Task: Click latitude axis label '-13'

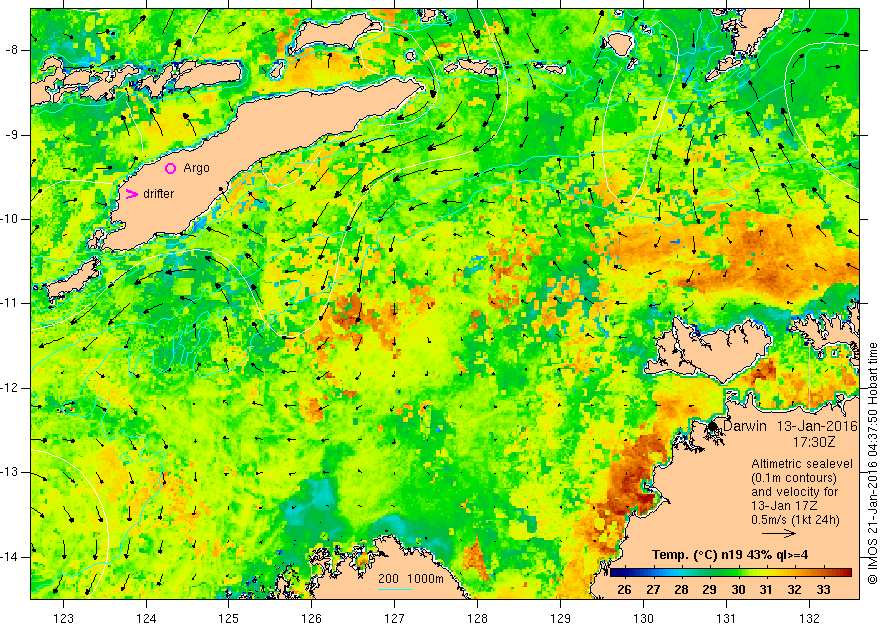Action: coord(8,472)
